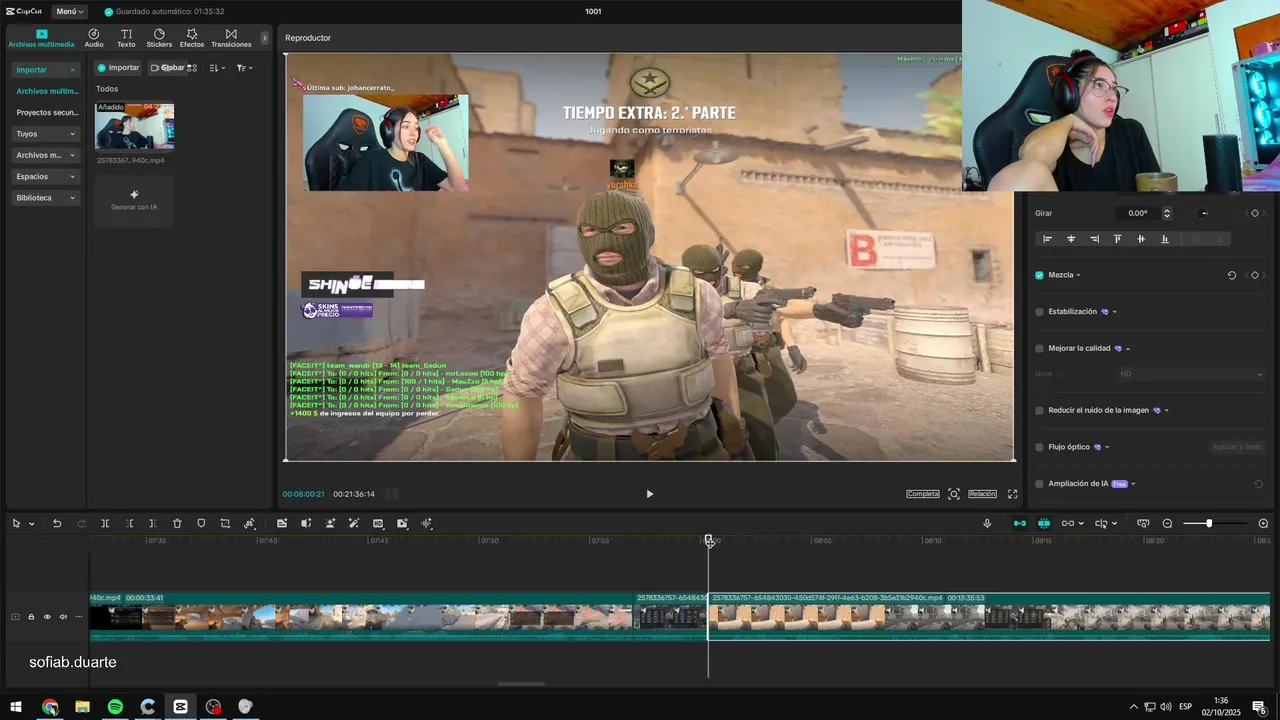
Task: Toggle main track magnet snapping
Action: [1019, 523]
